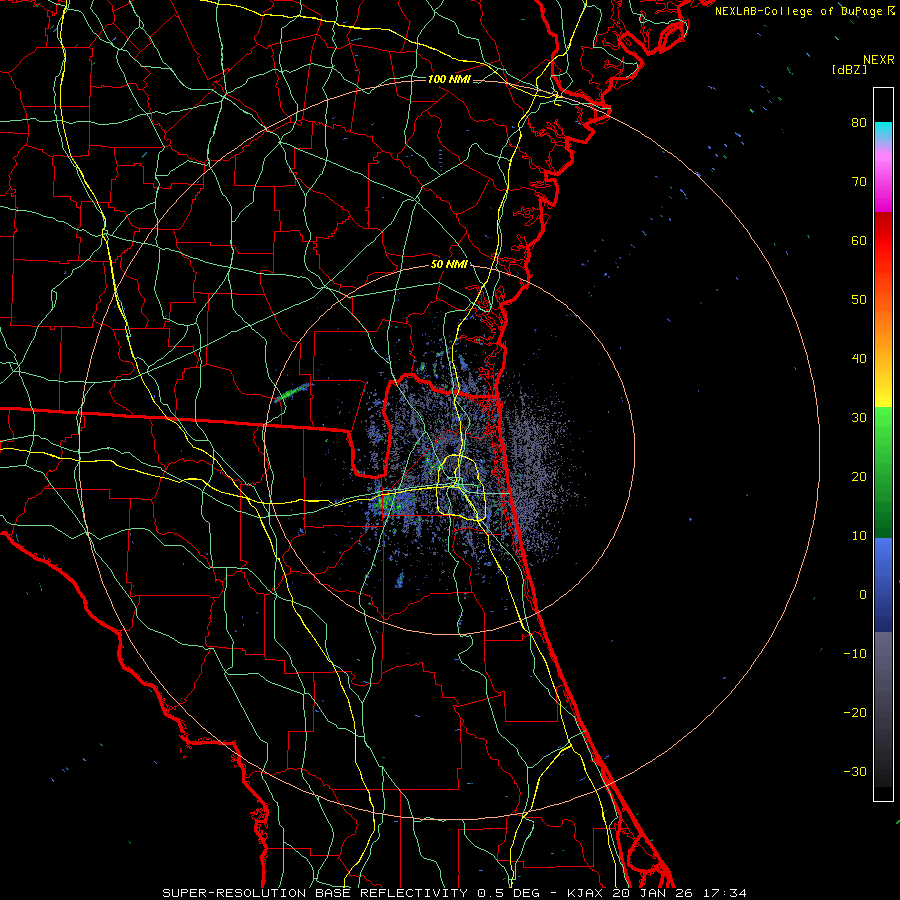
Task: Click the 20 dBZ scale value
Action: [859, 476]
